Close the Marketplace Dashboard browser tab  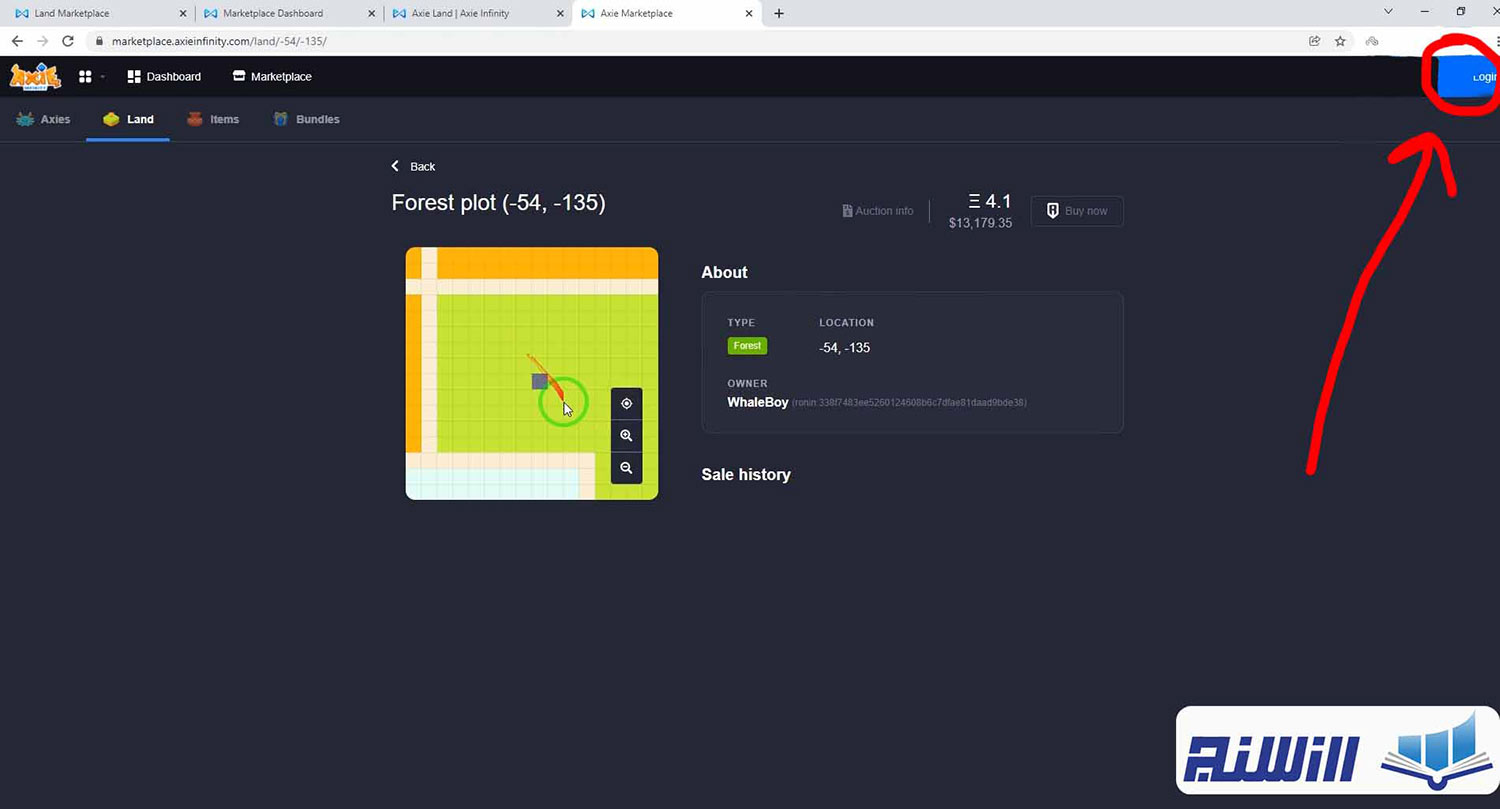[x=372, y=14]
